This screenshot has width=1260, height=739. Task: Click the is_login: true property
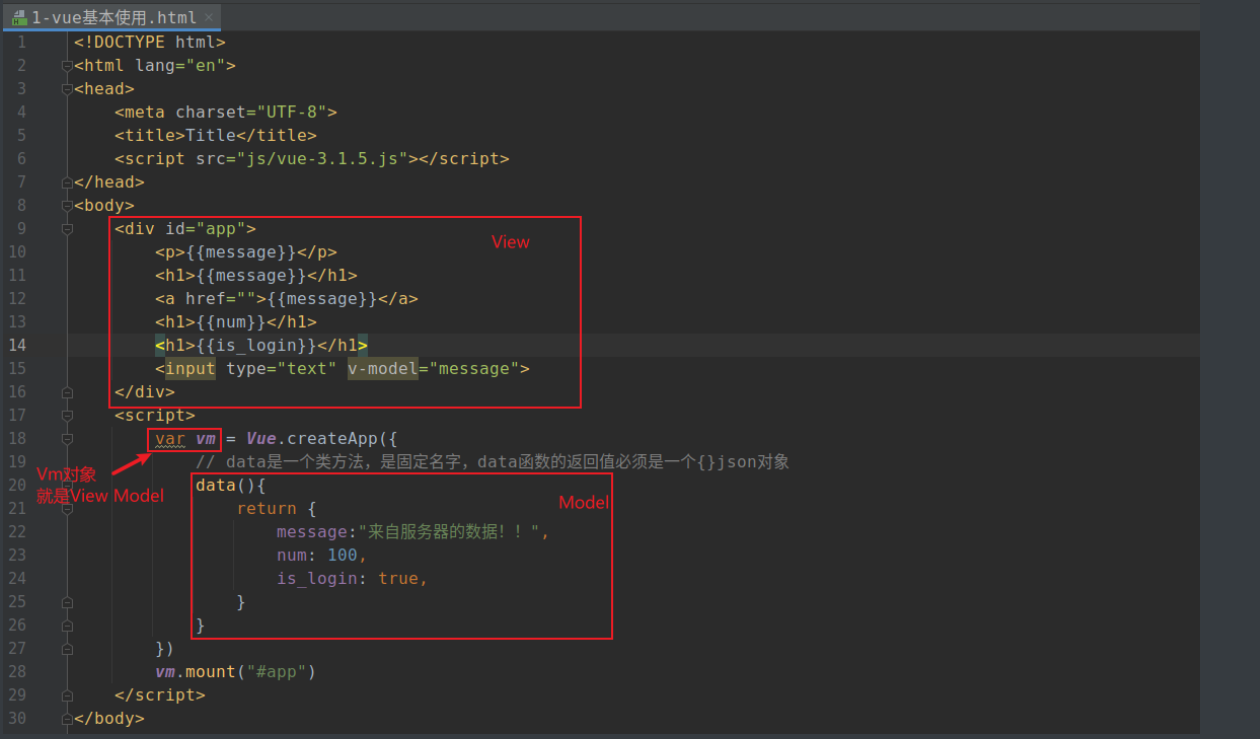coord(352,578)
